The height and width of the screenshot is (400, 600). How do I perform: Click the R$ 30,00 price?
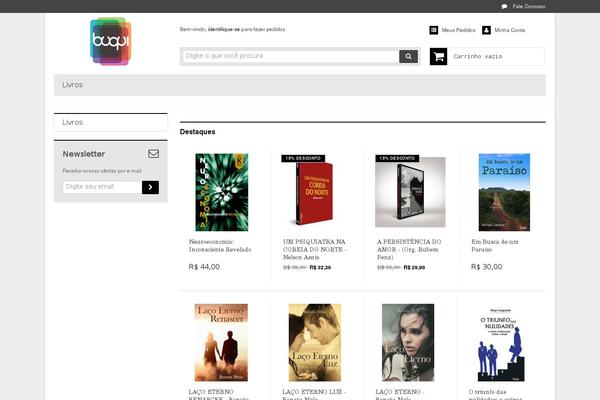[486, 267]
